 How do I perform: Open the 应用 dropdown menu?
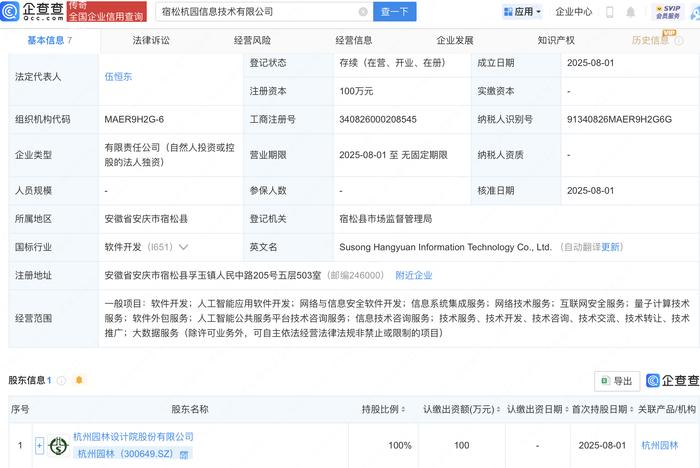click(x=522, y=12)
